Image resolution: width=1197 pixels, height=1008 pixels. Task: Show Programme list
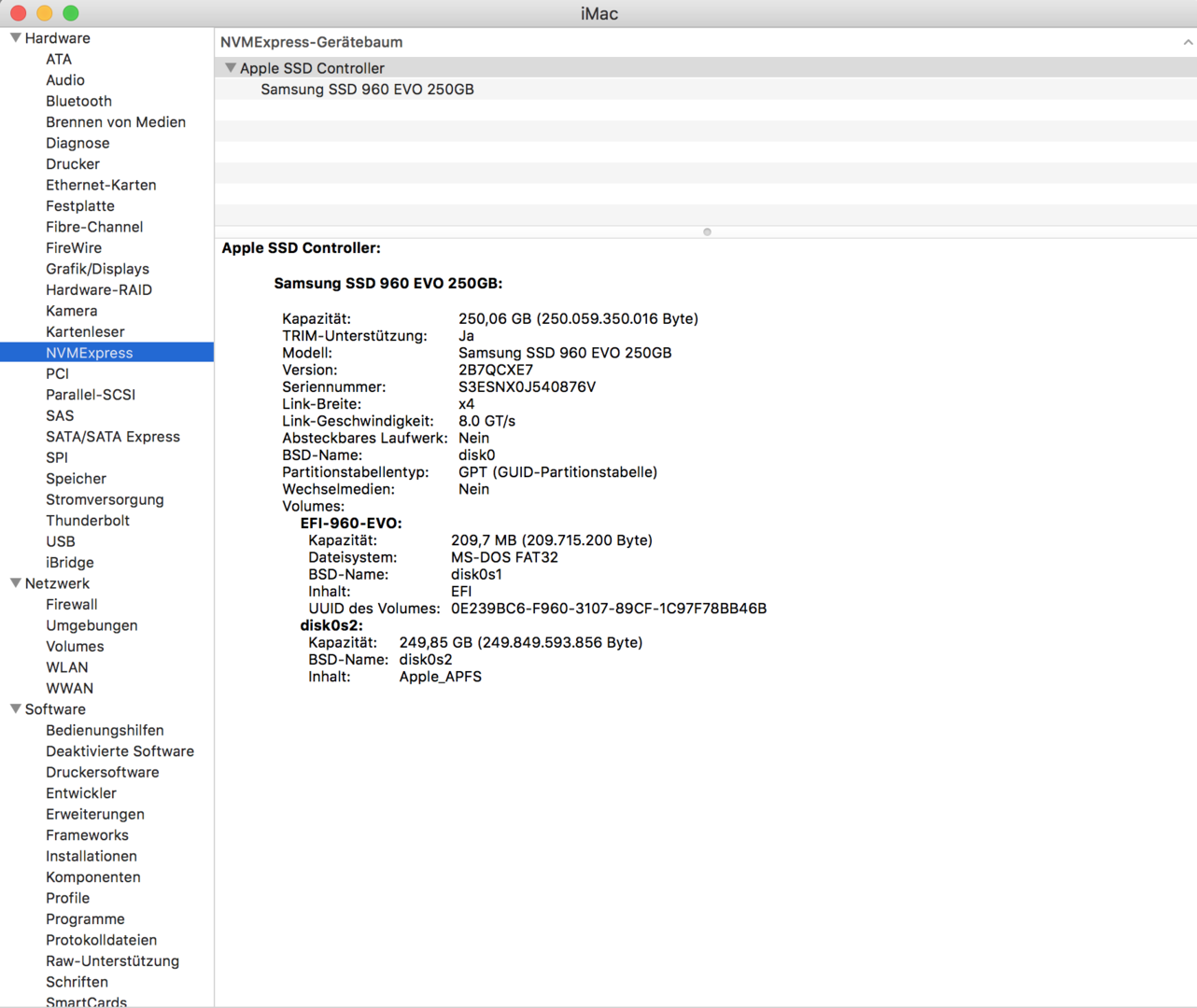85,919
